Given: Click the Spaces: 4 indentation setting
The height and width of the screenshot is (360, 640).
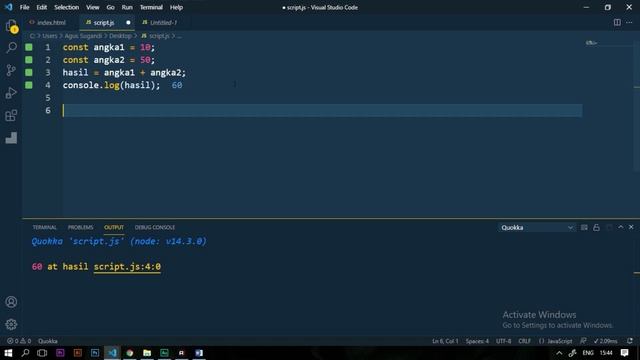Looking at the screenshot, I should (x=477, y=341).
